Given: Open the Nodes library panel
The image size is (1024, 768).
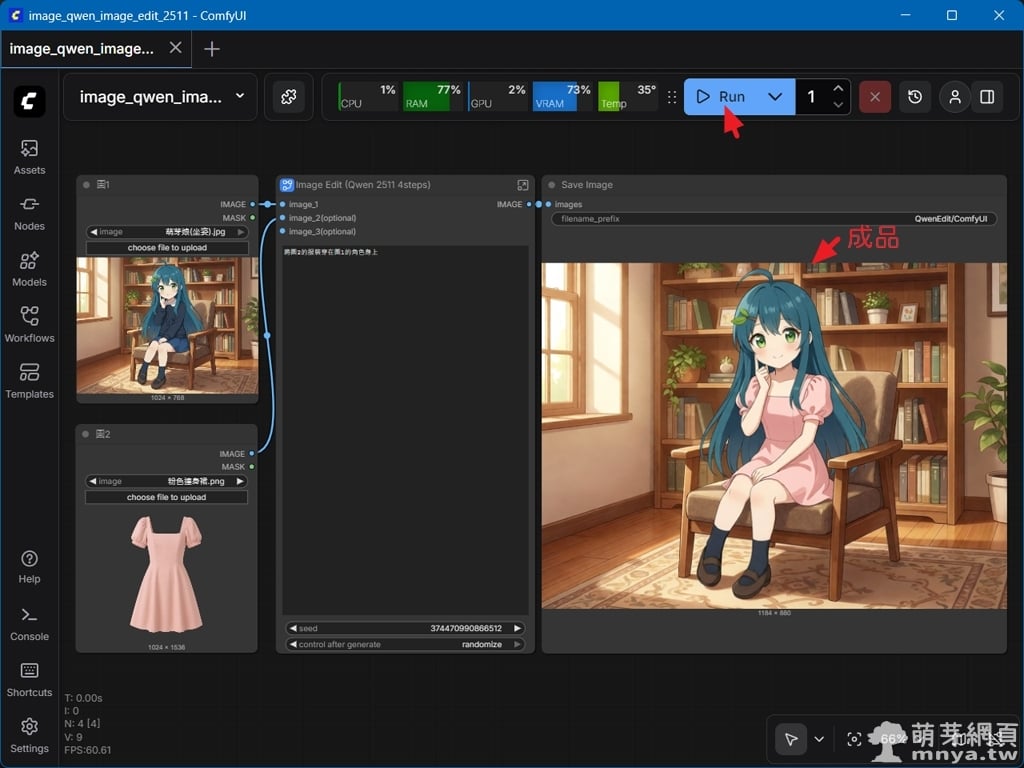Looking at the screenshot, I should (29, 212).
